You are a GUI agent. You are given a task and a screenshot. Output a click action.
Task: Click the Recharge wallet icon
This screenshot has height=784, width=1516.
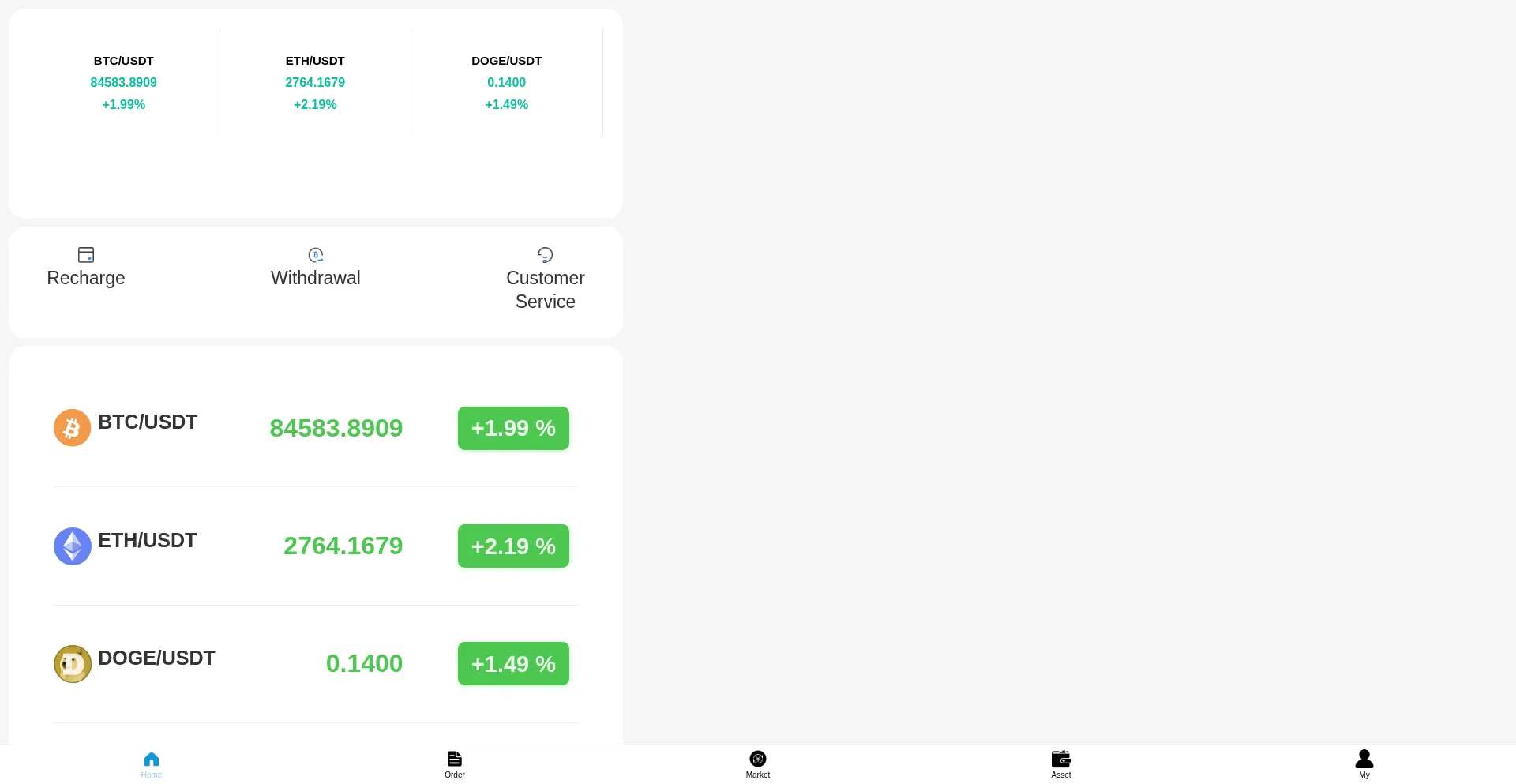(x=86, y=254)
